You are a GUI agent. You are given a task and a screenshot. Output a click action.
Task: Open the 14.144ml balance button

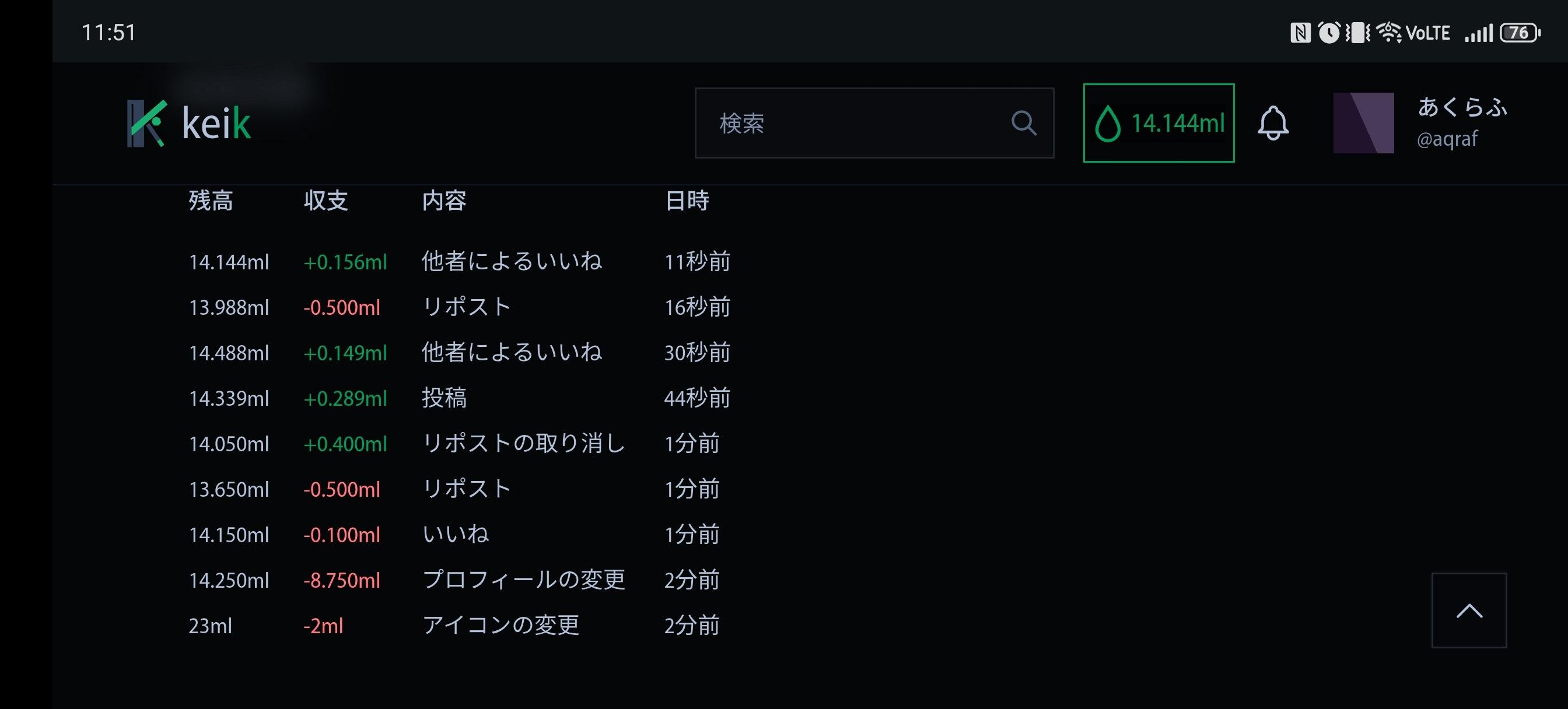1159,123
